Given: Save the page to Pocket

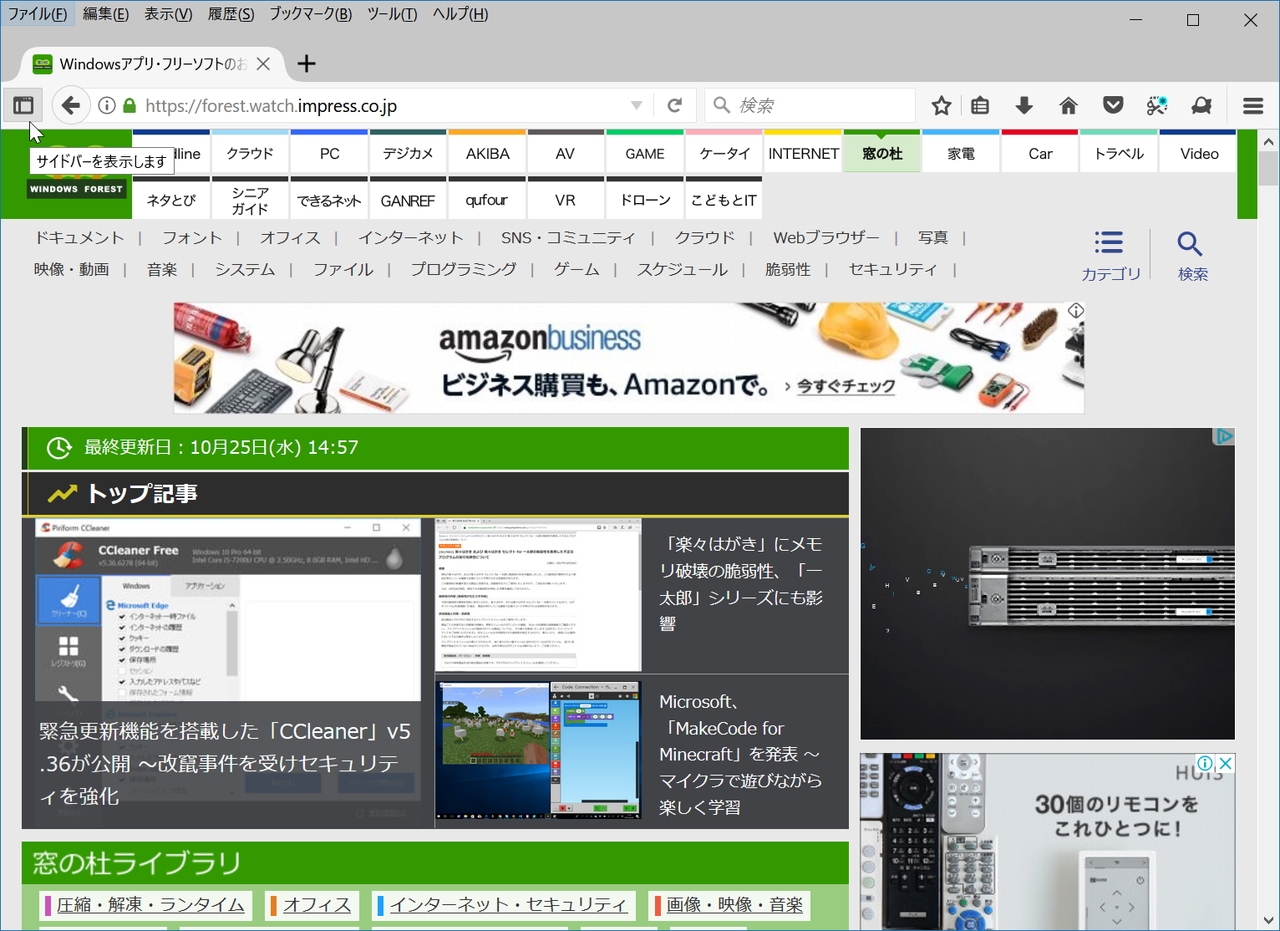Looking at the screenshot, I should click(x=1111, y=104).
